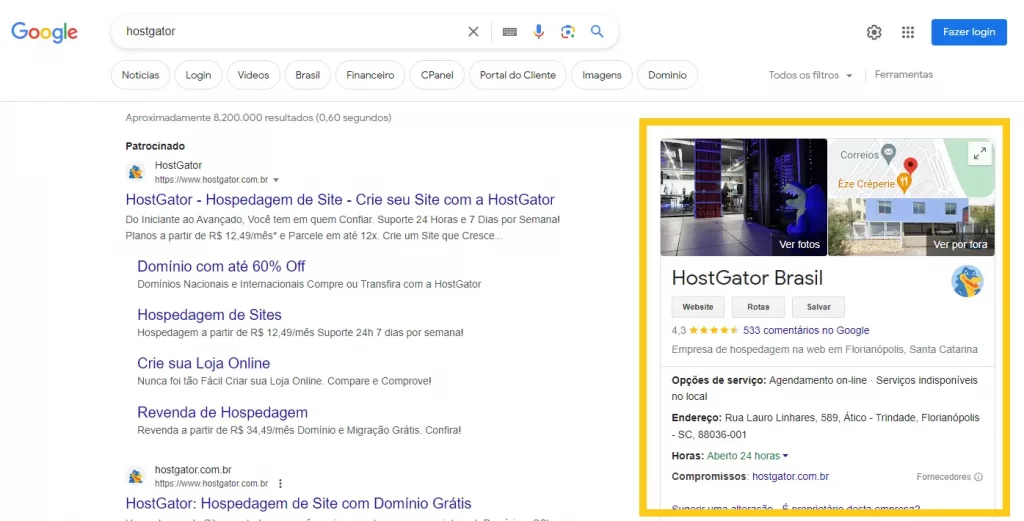Screen dimensions: 1024x521
Task: Open the Hospedagem de Sites sitelink
Action: (x=210, y=315)
